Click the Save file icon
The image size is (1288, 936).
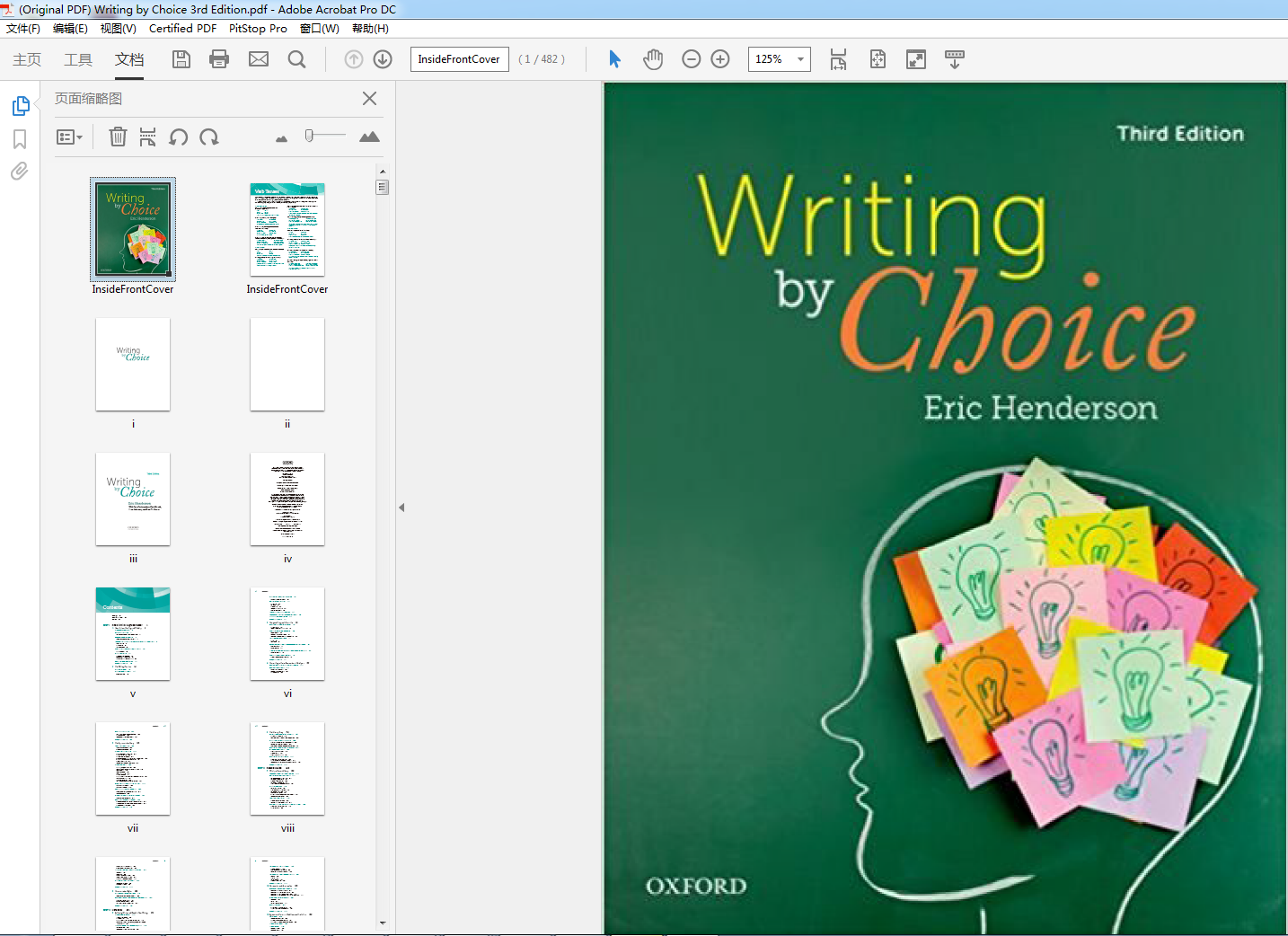click(181, 59)
